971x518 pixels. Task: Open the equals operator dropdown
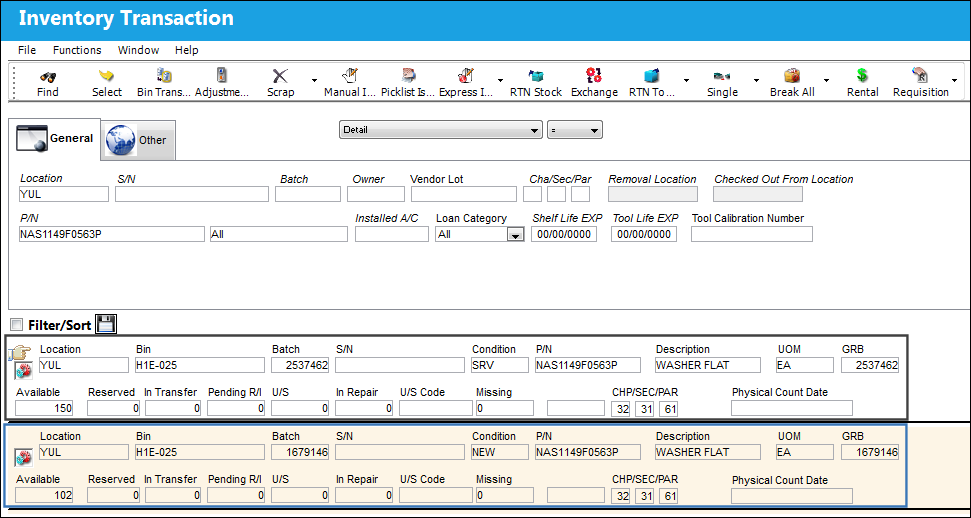click(x=575, y=130)
